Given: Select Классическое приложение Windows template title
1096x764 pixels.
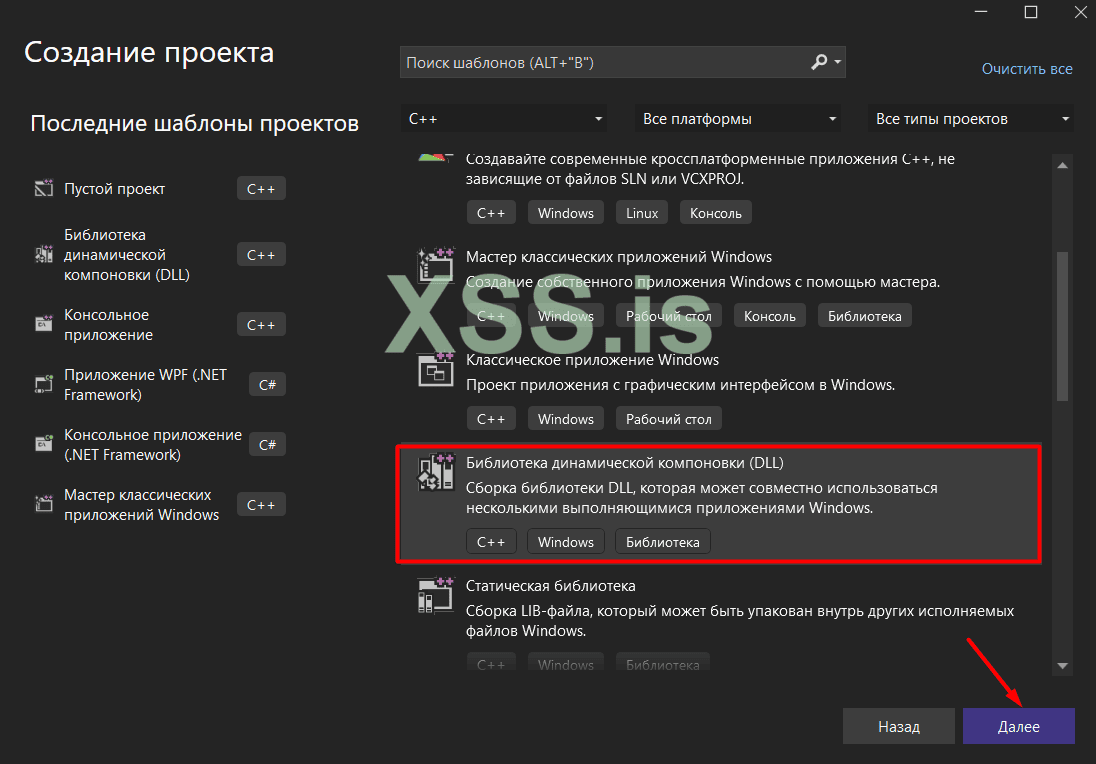Looking at the screenshot, I should point(592,359).
